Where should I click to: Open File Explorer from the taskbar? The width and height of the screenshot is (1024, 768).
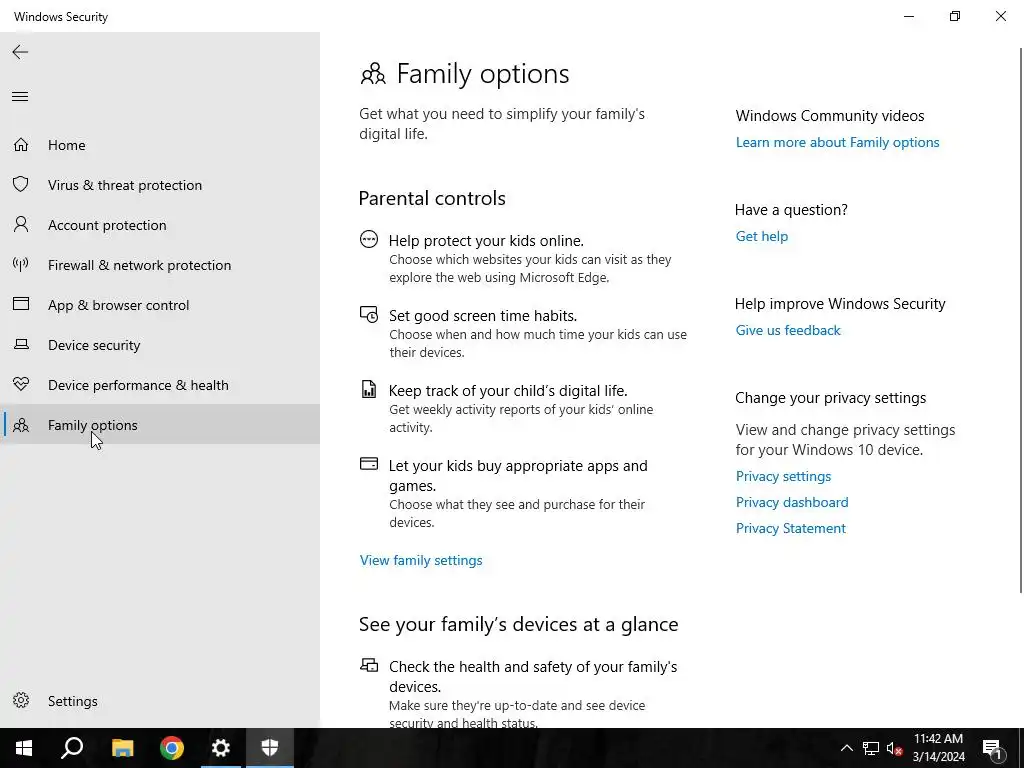click(x=122, y=748)
